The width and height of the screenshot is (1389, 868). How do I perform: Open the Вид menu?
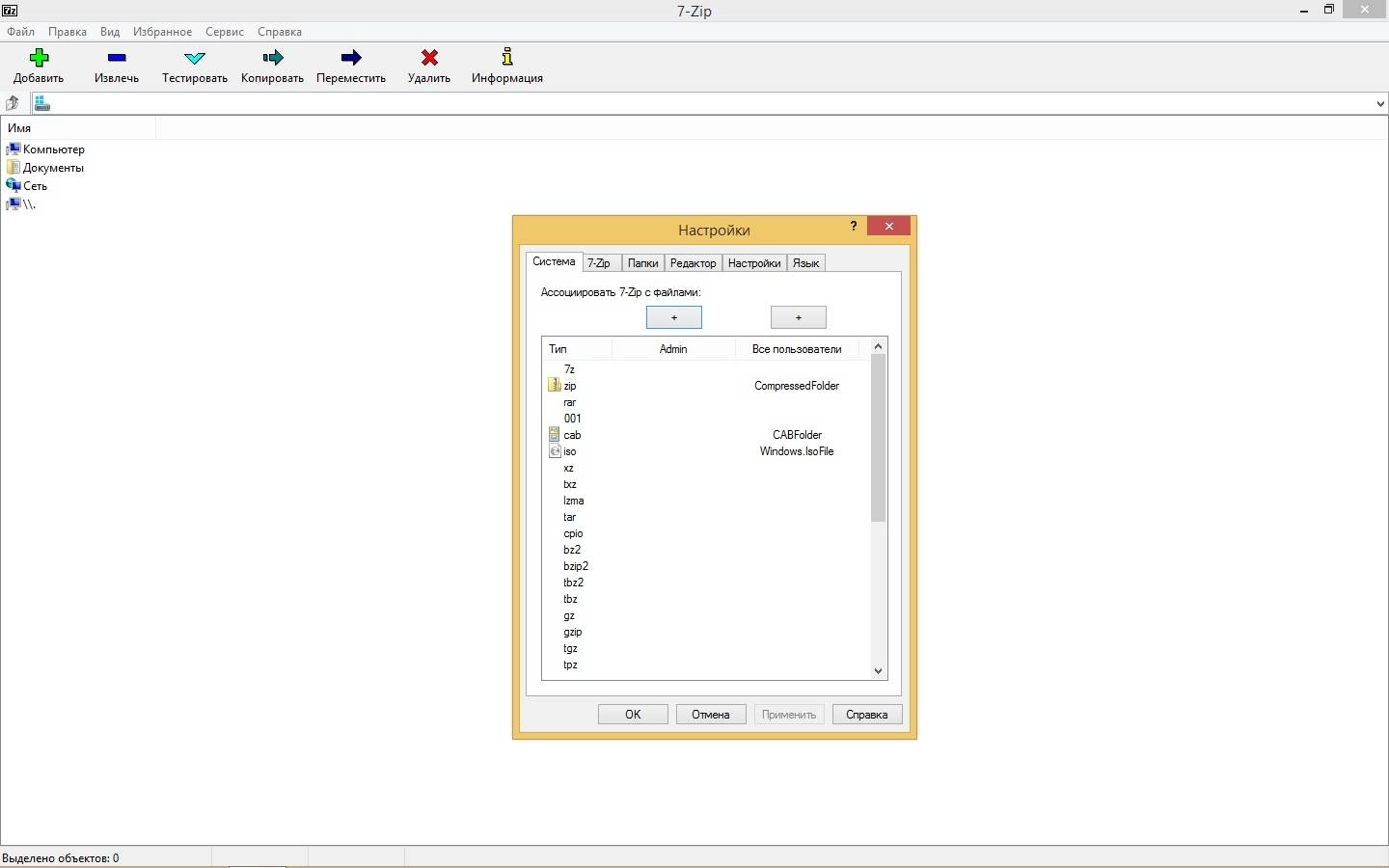(x=110, y=32)
